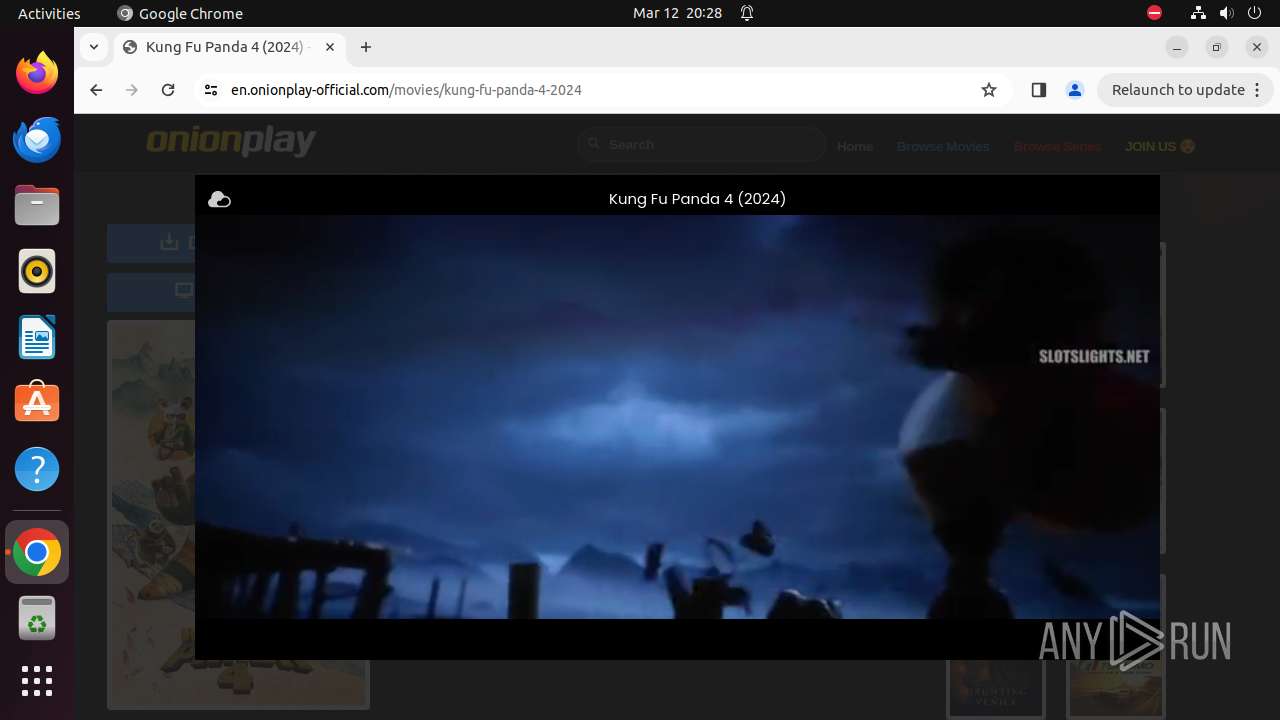Screen dimensions: 1280x720
Task: Open LibreOffice Writer from the dock
Action: (x=37, y=337)
